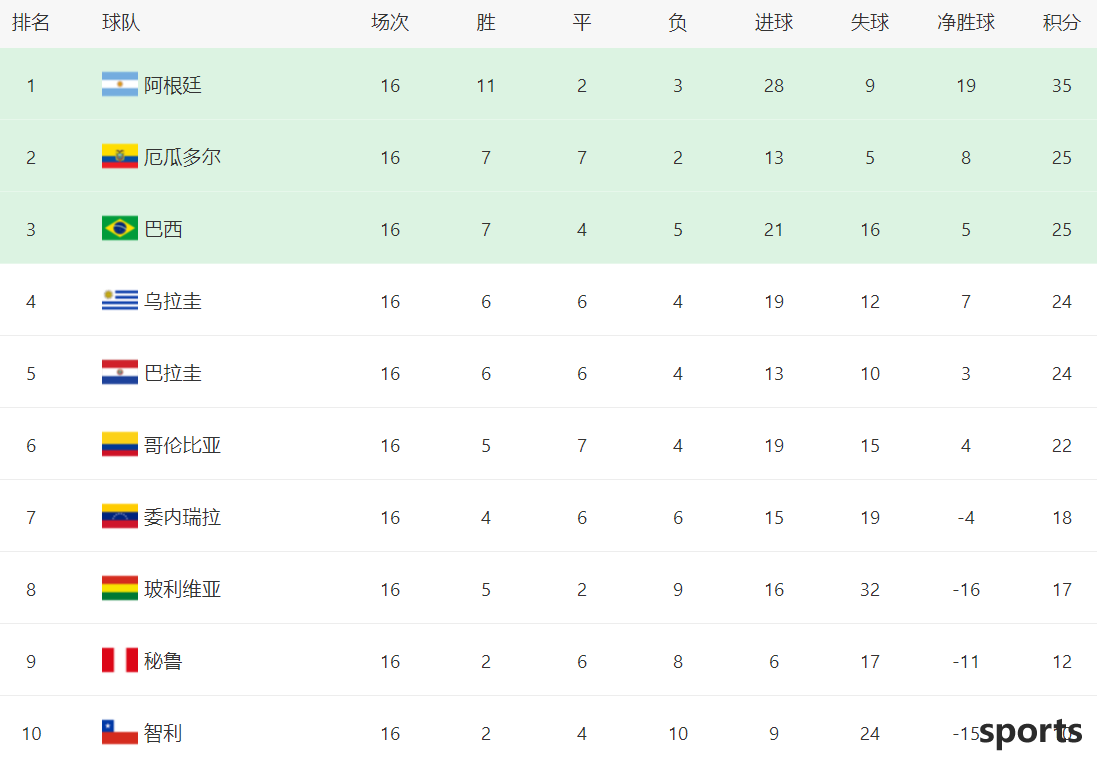Open the 玻利维亚 team name link
Image resolution: width=1097 pixels, height=763 pixels.
(183, 590)
